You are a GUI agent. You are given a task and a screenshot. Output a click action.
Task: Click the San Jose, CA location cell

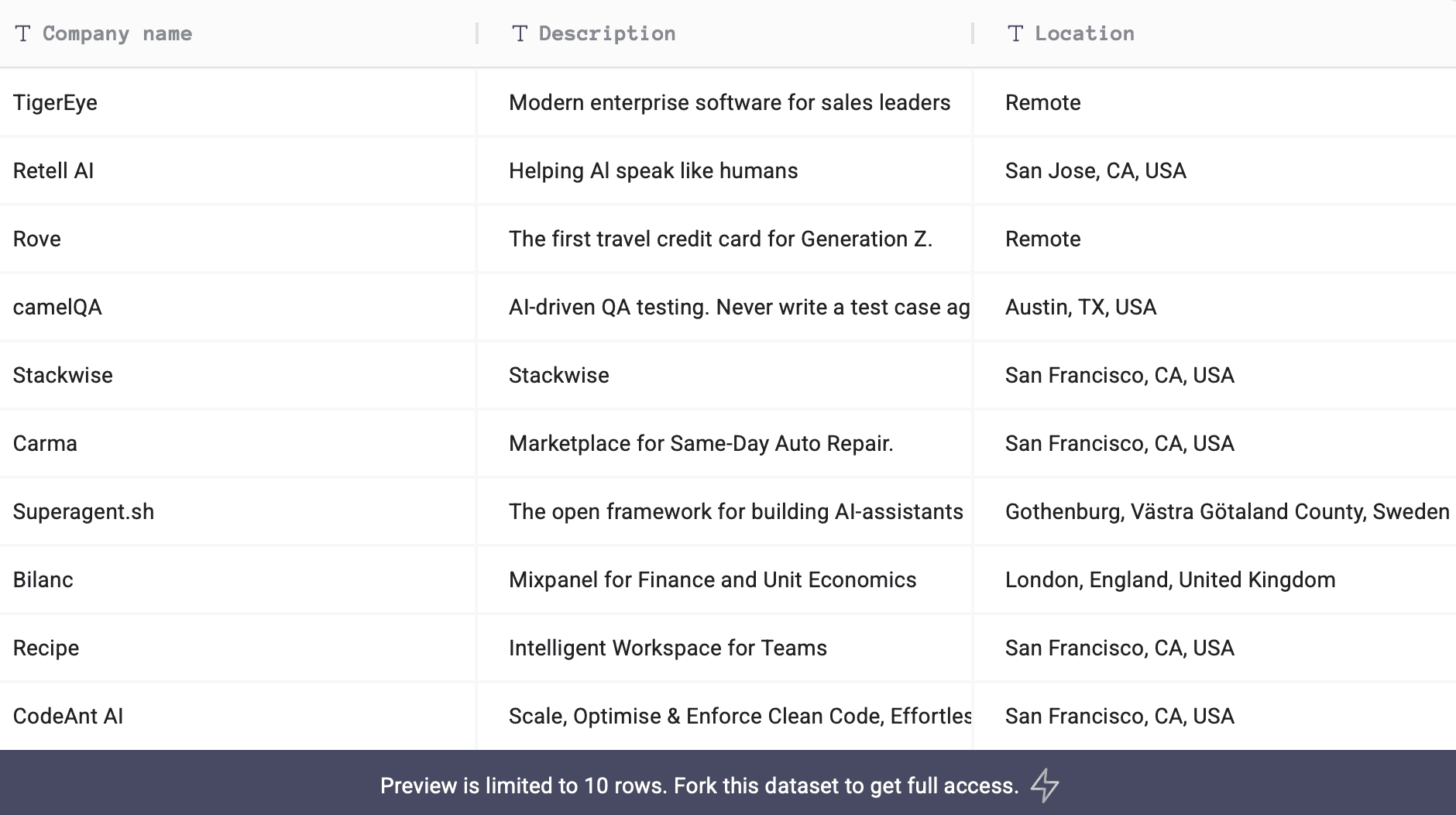click(1095, 170)
